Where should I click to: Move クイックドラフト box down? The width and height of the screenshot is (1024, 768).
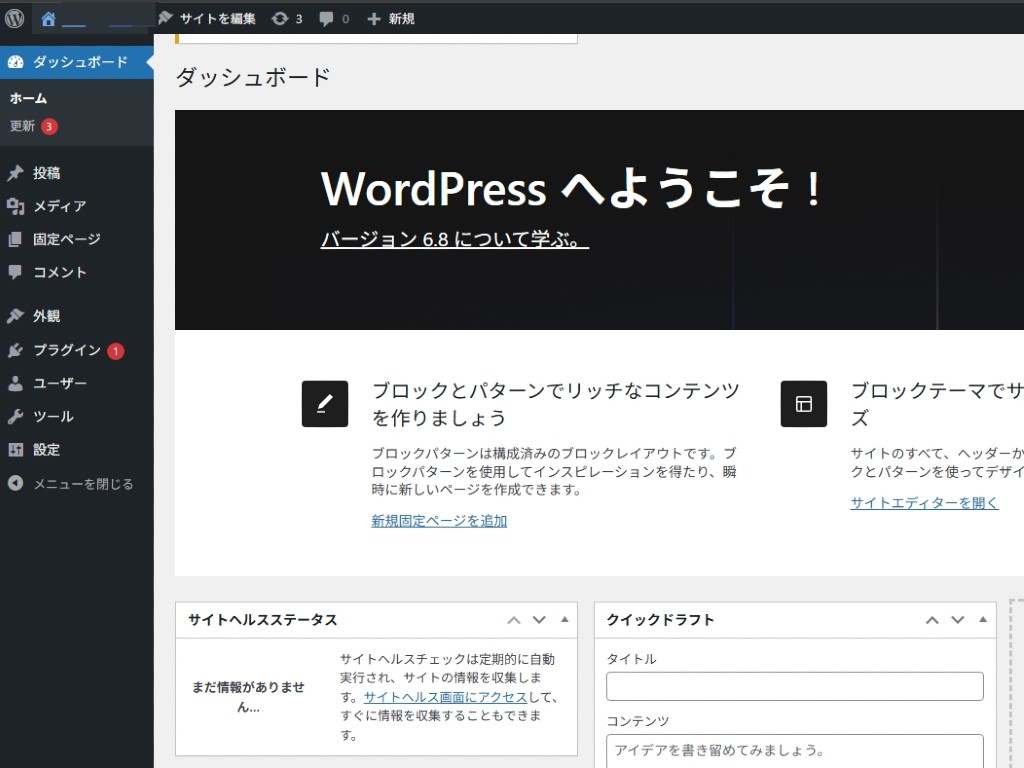click(x=957, y=620)
